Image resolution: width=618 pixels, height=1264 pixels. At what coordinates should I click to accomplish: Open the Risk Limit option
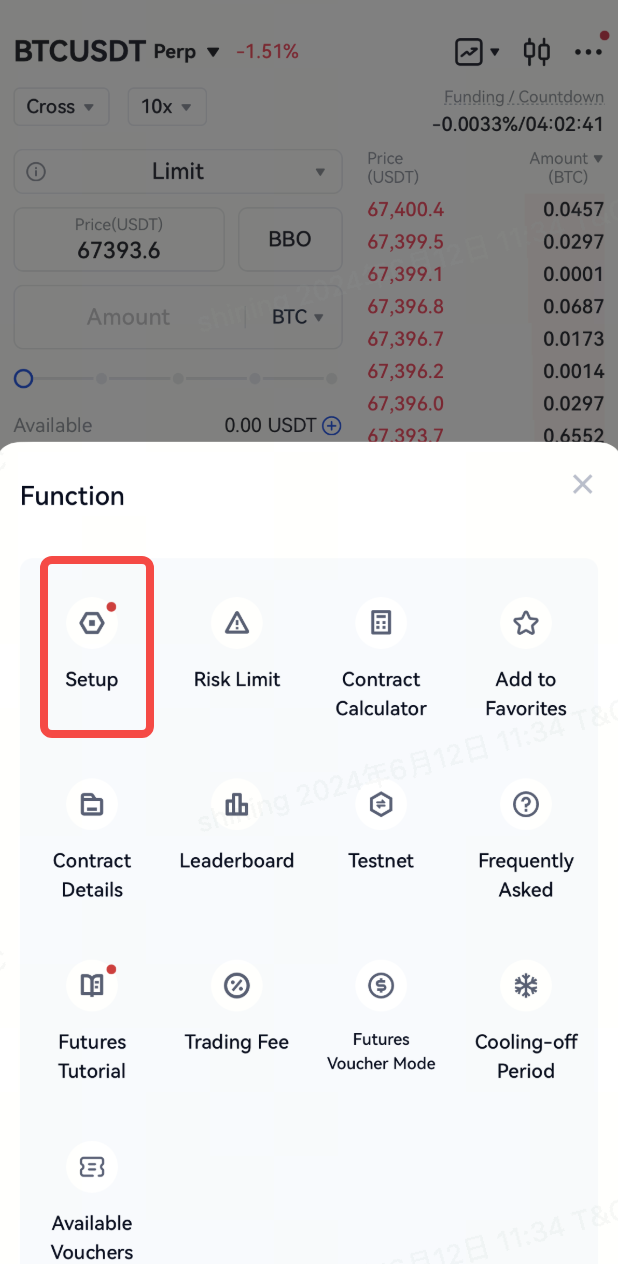(237, 646)
